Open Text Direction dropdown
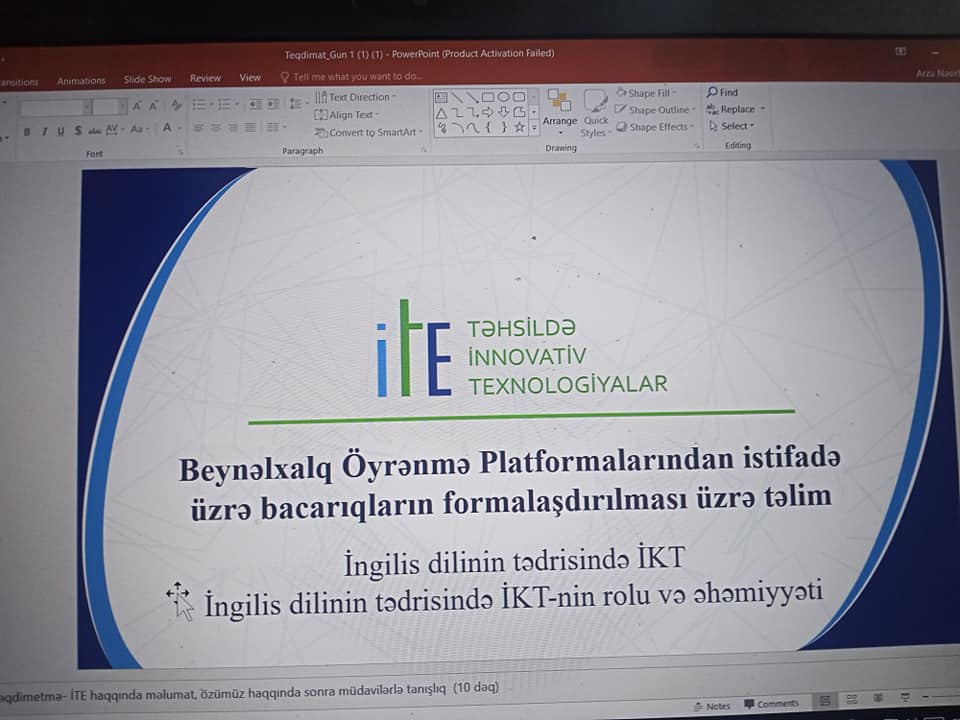 pyautogui.click(x=356, y=97)
